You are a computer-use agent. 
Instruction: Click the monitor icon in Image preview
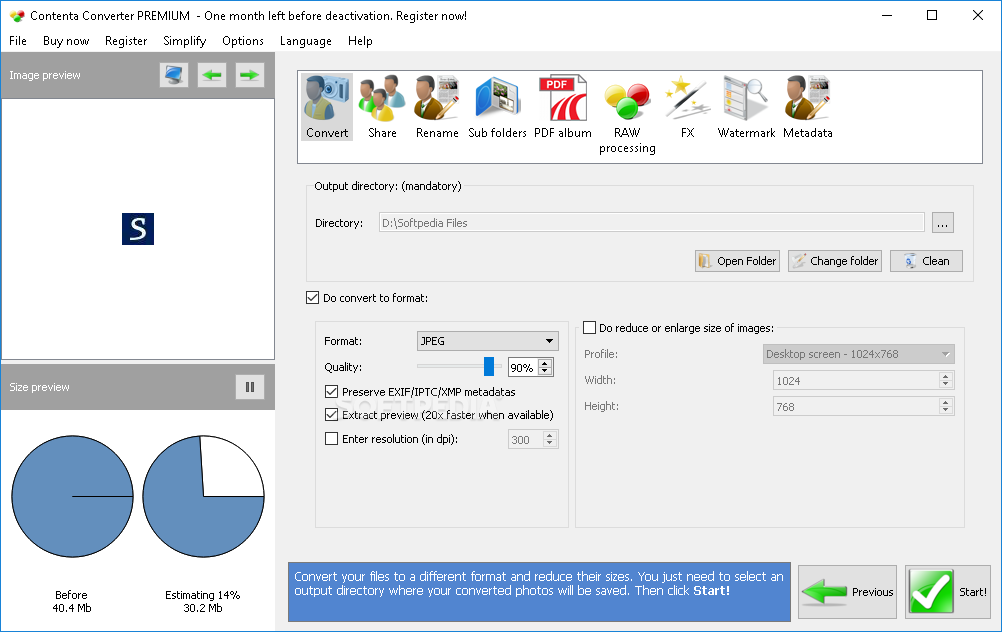point(174,75)
